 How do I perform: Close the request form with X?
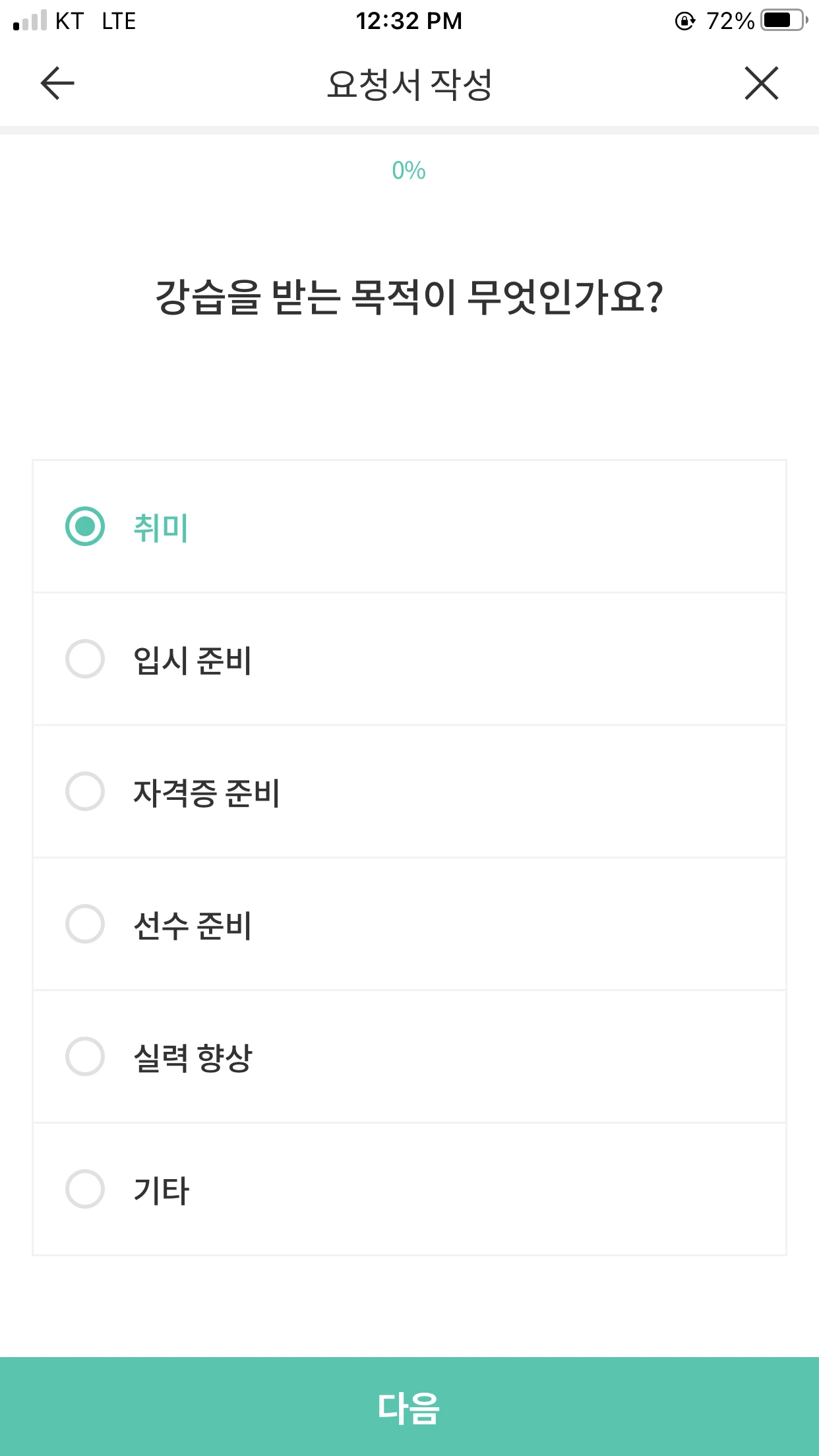762,83
